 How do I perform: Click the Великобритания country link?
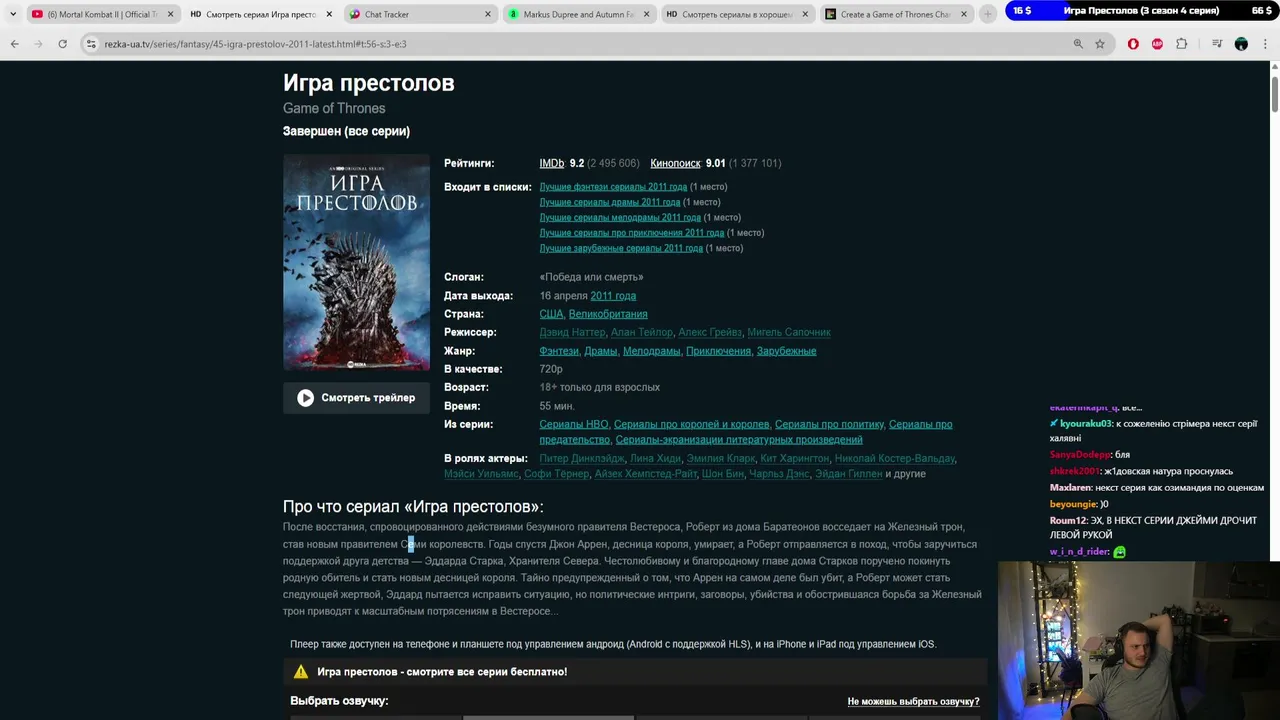pos(608,314)
